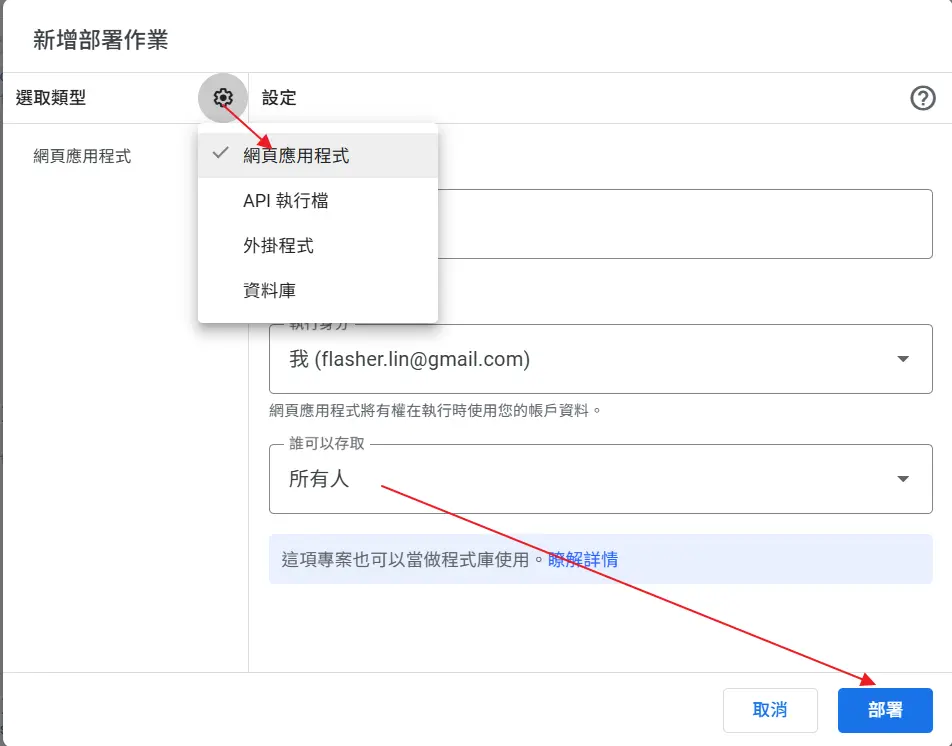Cancel the dialog with 取消
This screenshot has height=746, width=952.
(x=769, y=710)
